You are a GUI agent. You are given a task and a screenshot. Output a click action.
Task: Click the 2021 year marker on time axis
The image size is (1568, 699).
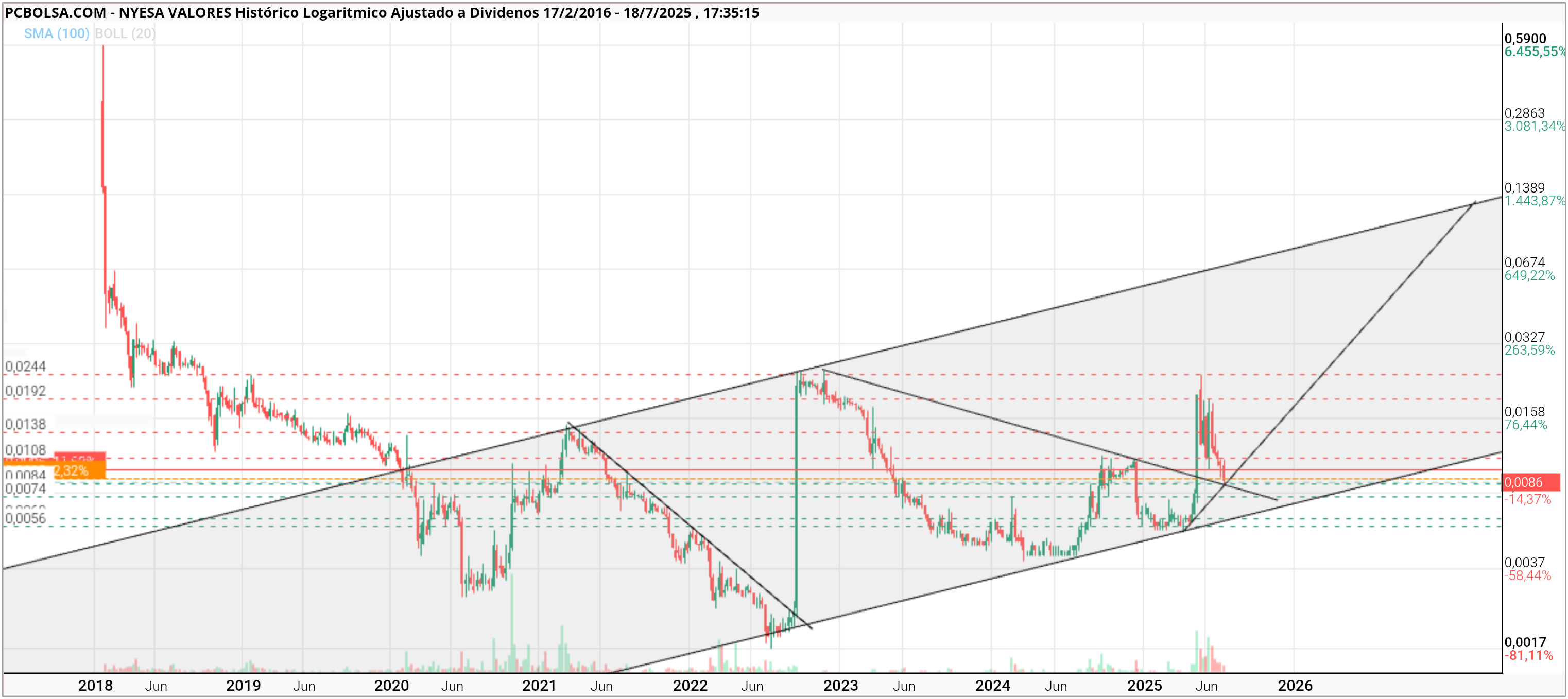[x=539, y=686]
